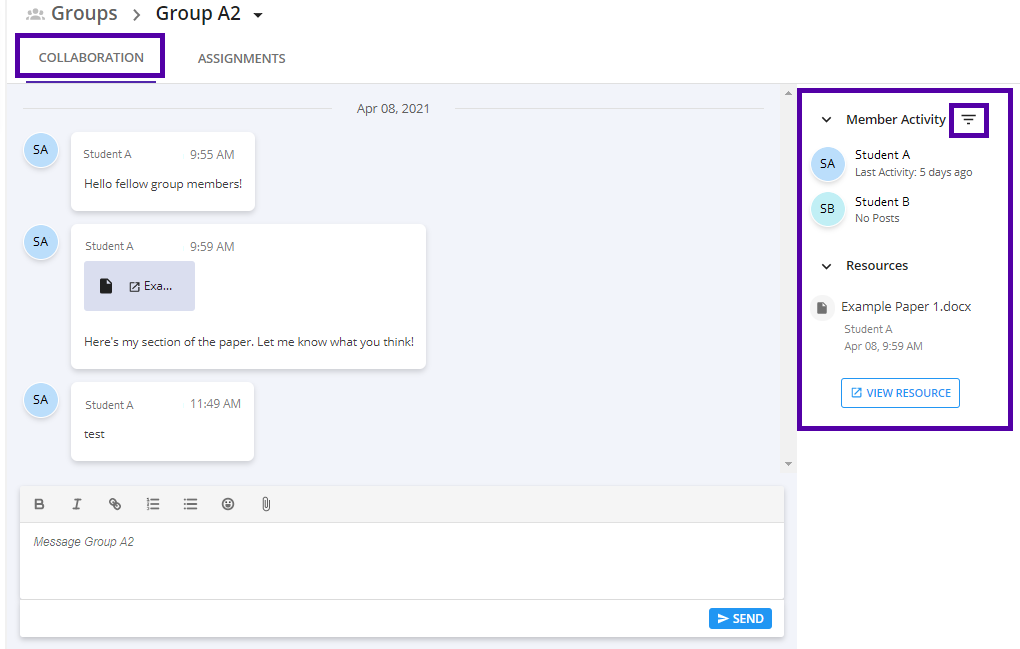Viewport: 1020px width, 649px height.
Task: Switch to the Assignments tab
Action: pos(241,59)
